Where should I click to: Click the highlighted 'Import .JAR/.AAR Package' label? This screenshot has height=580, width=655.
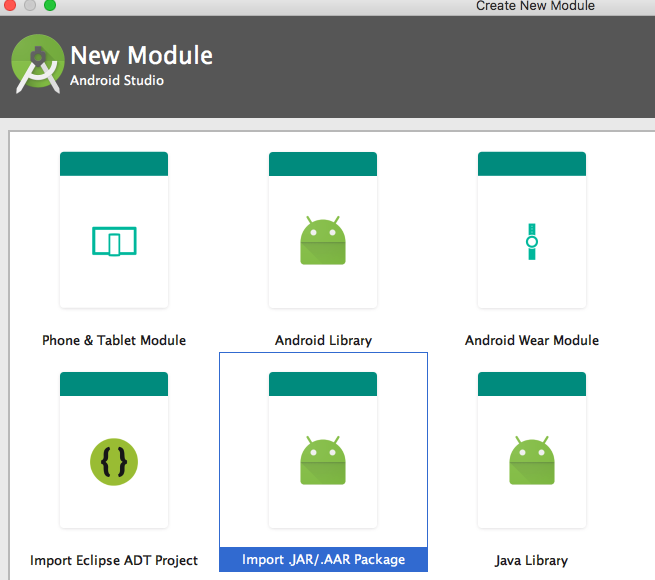pos(323,559)
